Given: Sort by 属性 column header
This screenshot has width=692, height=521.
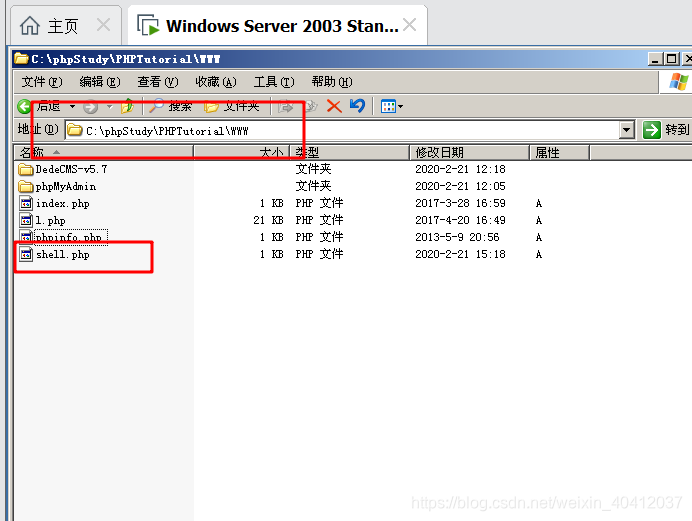Looking at the screenshot, I should click(x=560, y=153).
